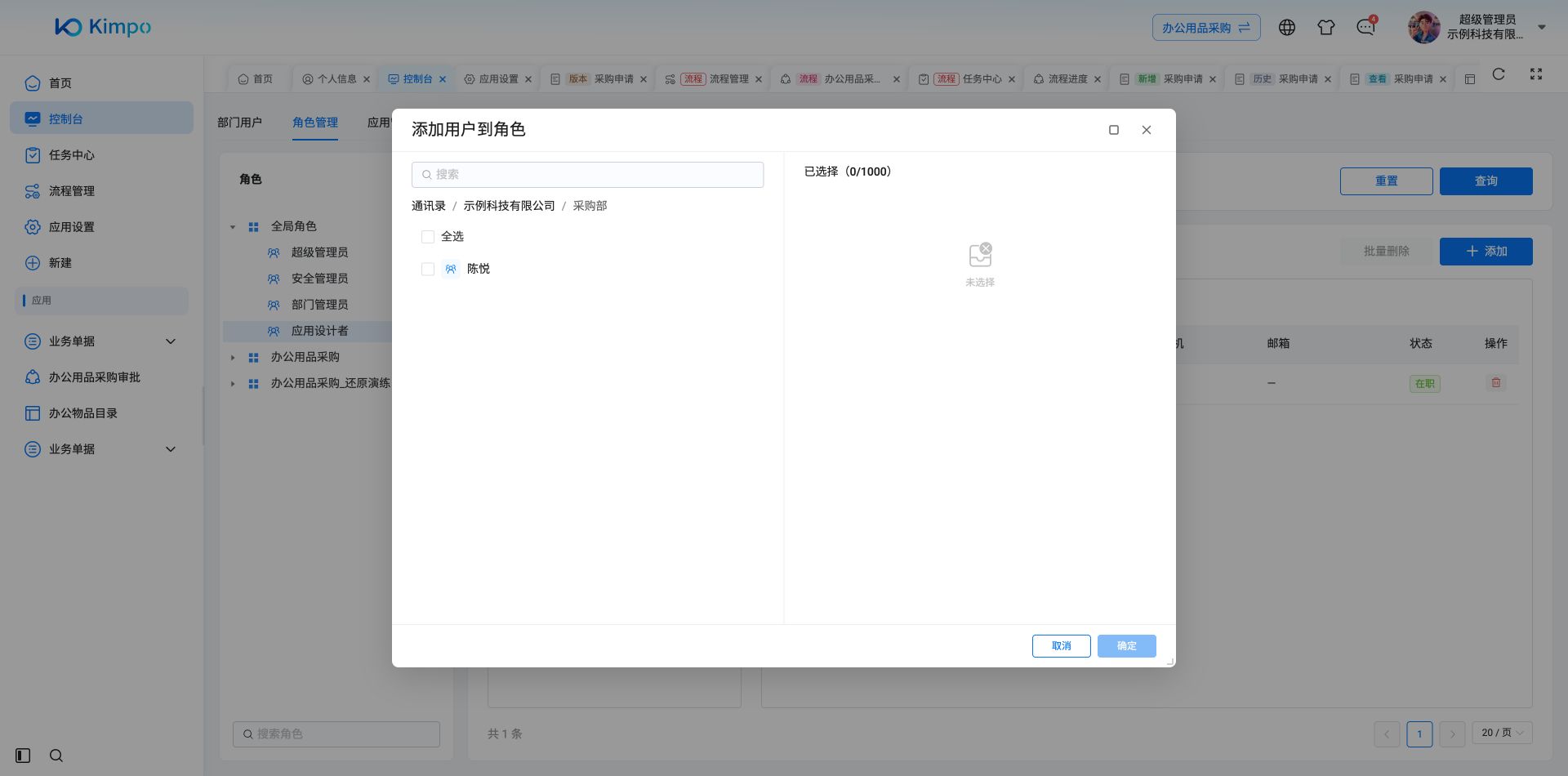Close the 添加用户到角色 dialog
Image resolution: width=1568 pixels, height=776 pixels.
tap(1147, 130)
